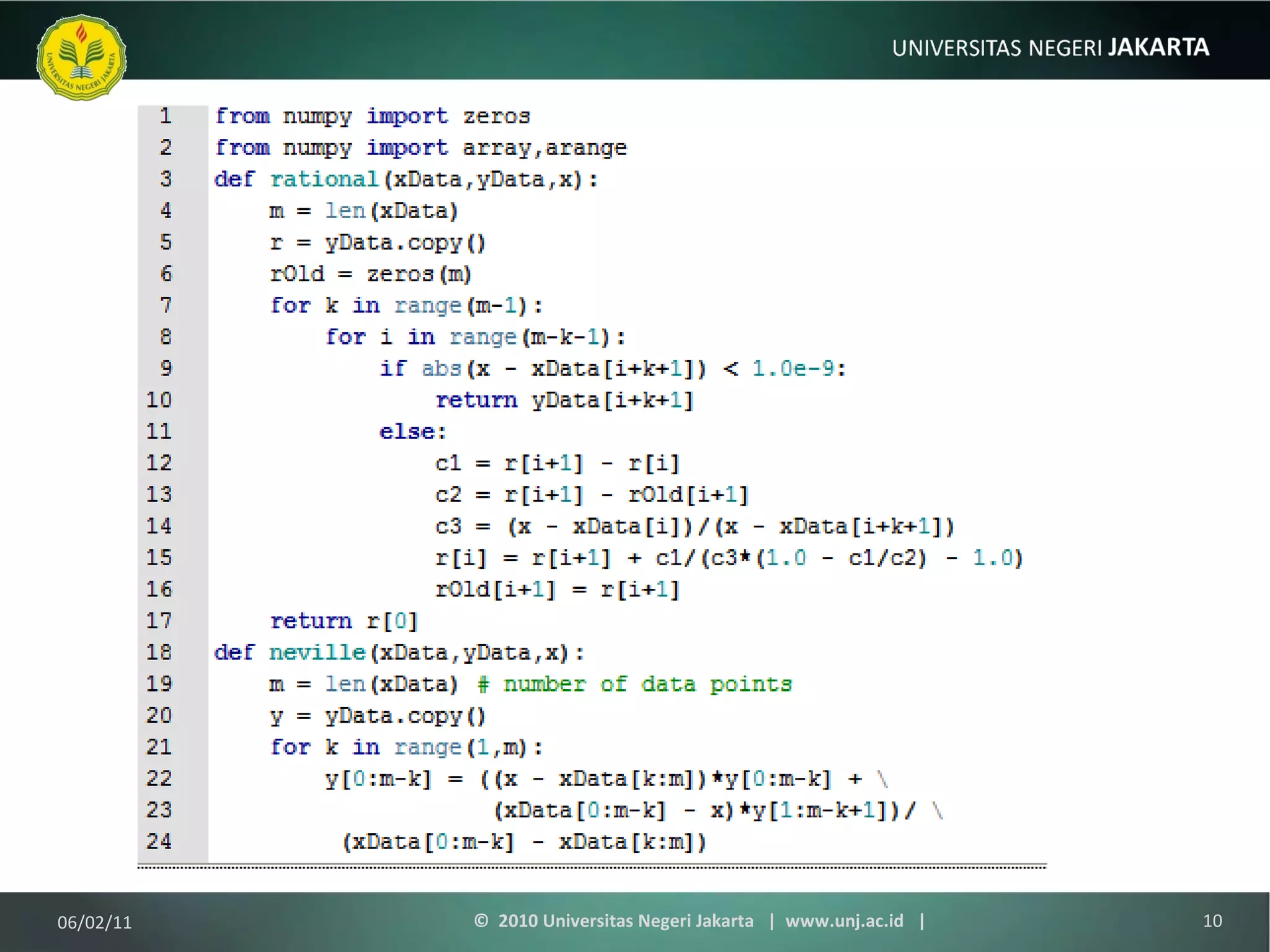Image resolution: width=1270 pixels, height=952 pixels.
Task: Click the slide number 10 in footer
Action: click(1212, 921)
